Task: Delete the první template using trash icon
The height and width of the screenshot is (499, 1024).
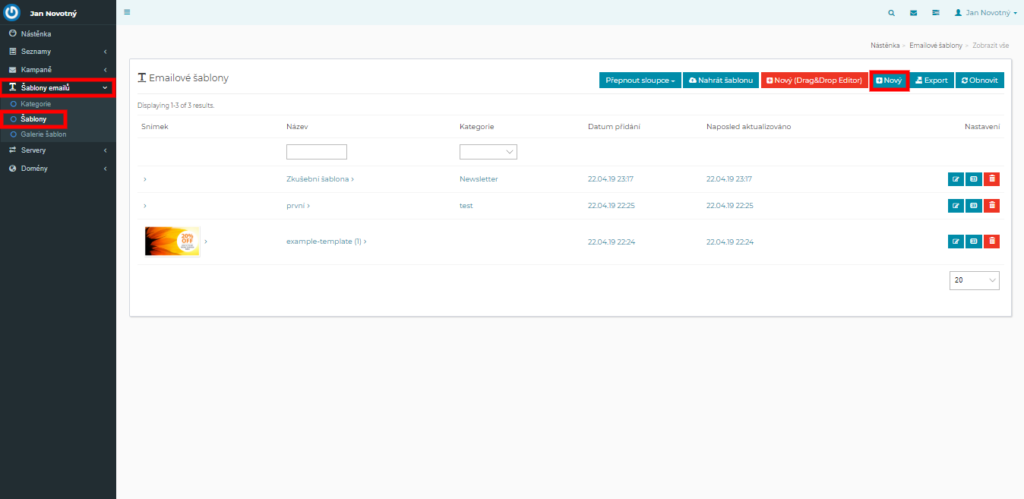Action: [991, 205]
